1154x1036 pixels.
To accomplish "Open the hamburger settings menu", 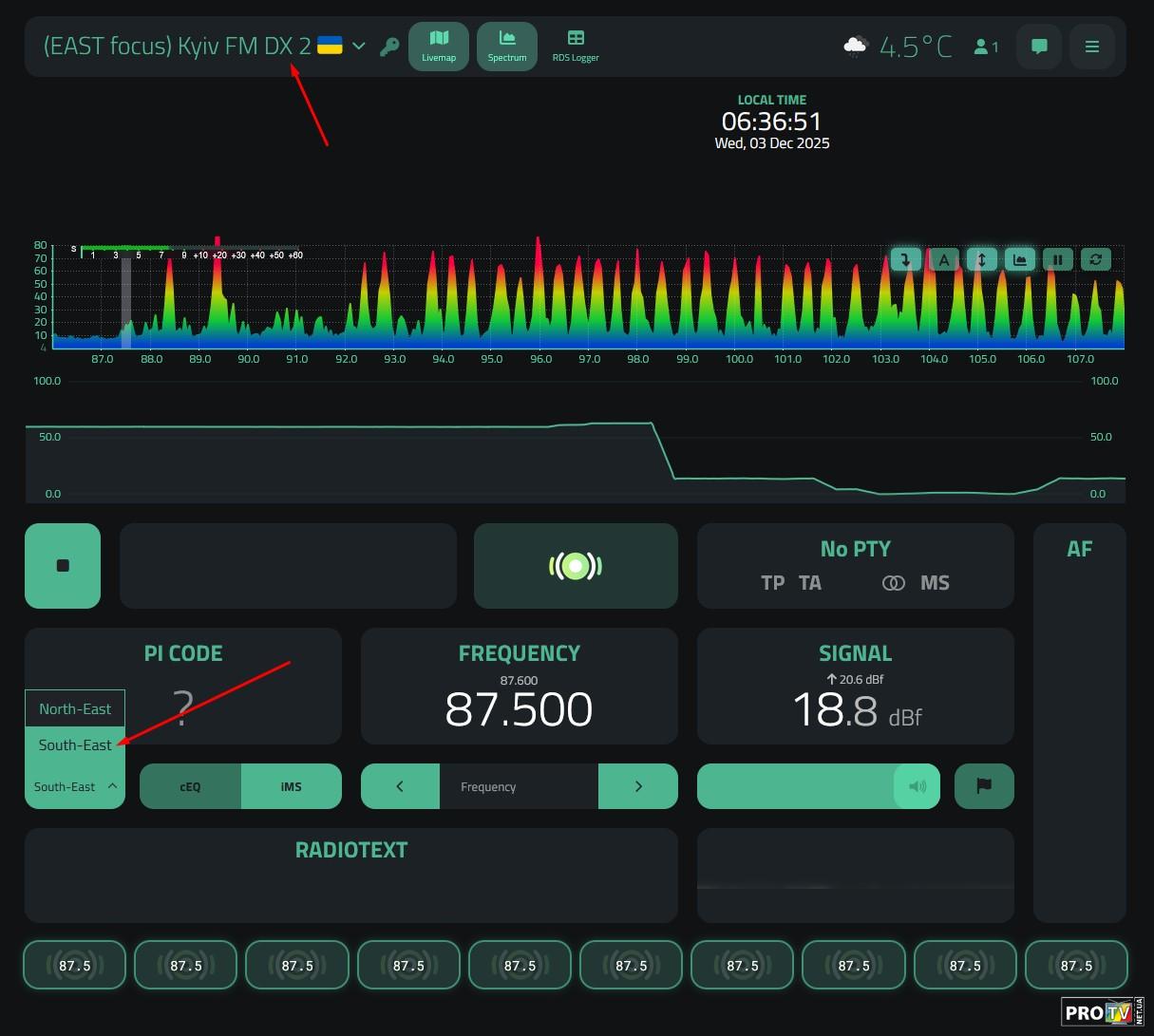I will [x=1092, y=47].
